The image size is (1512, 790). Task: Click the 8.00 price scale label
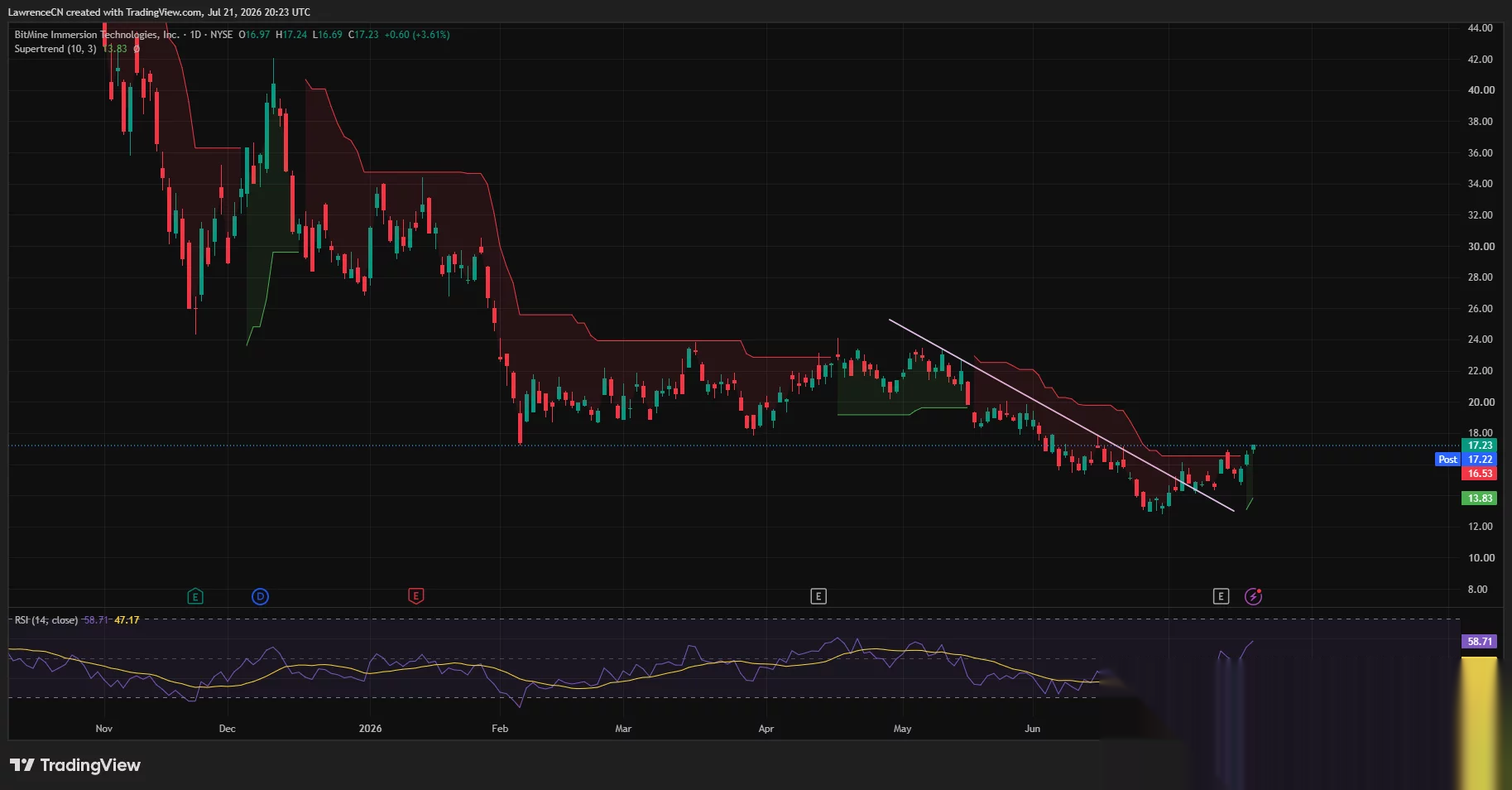tap(1477, 590)
